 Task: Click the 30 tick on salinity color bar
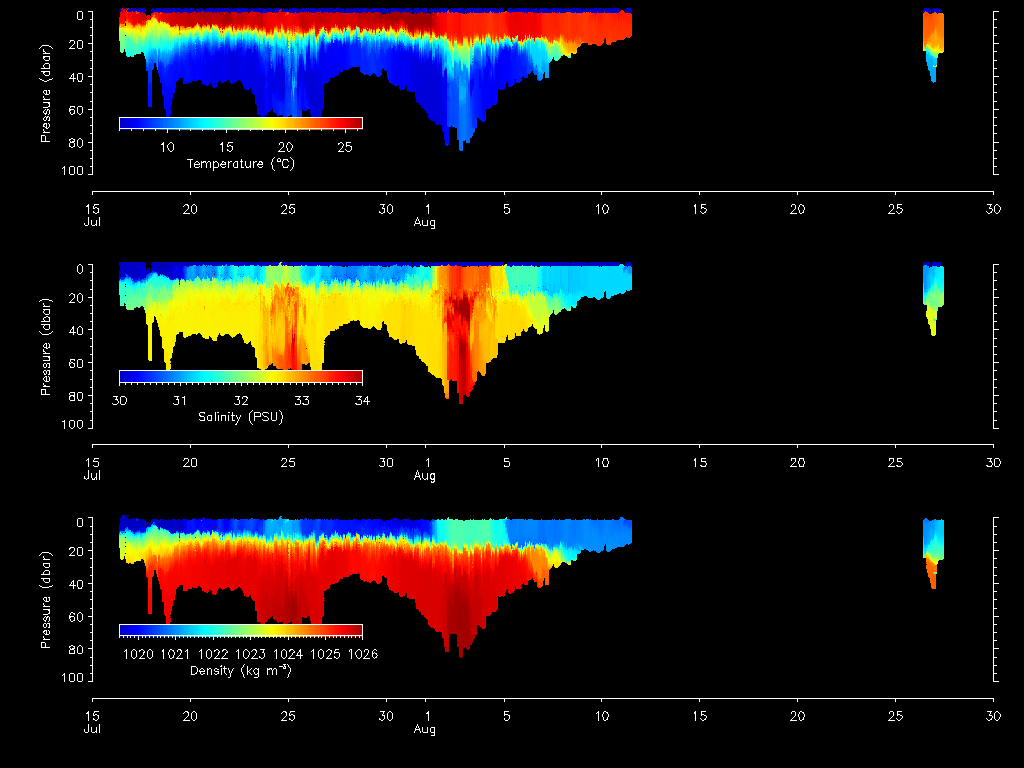point(119,400)
